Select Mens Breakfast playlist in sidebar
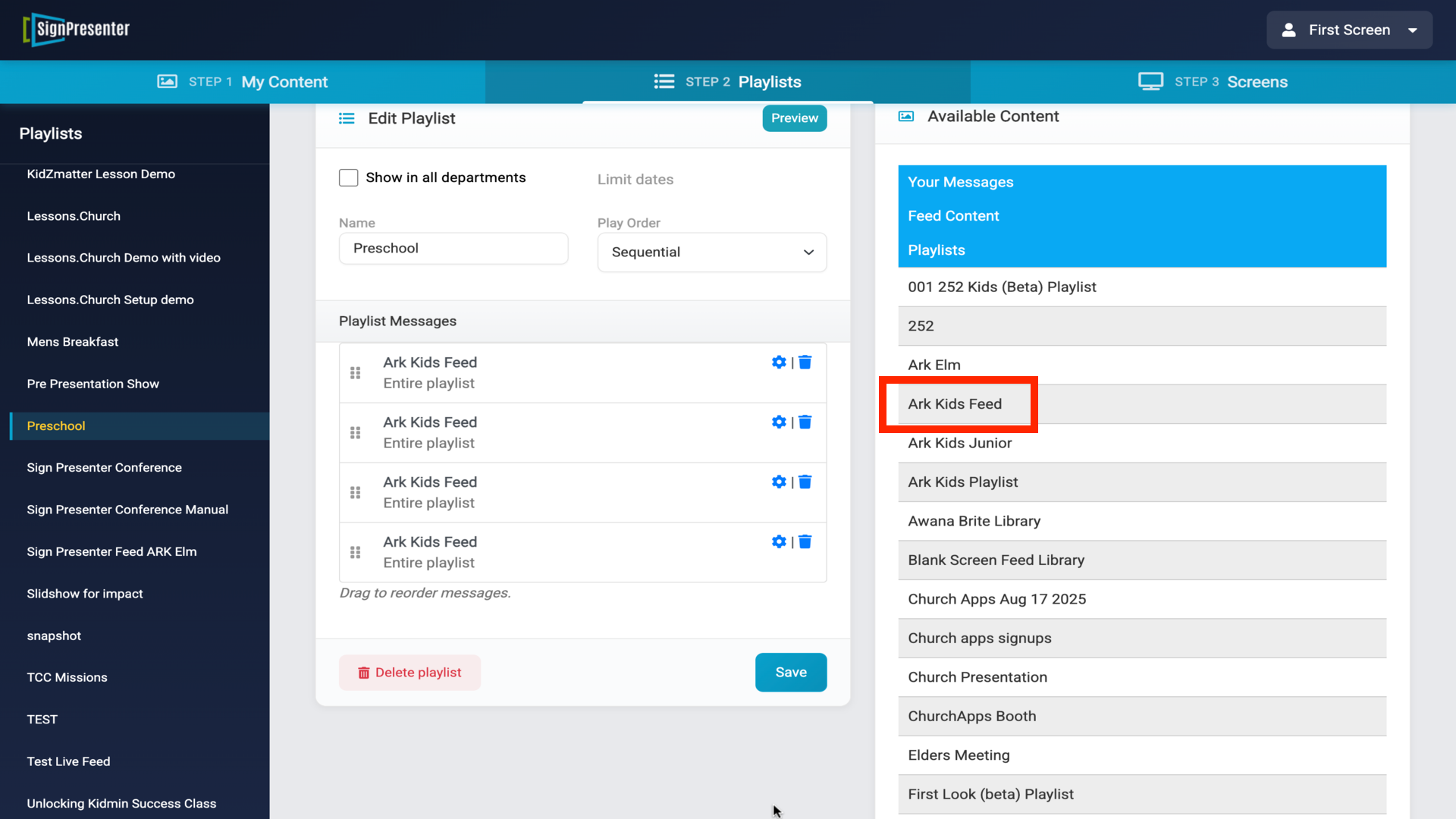The width and height of the screenshot is (1456, 819). (x=73, y=342)
